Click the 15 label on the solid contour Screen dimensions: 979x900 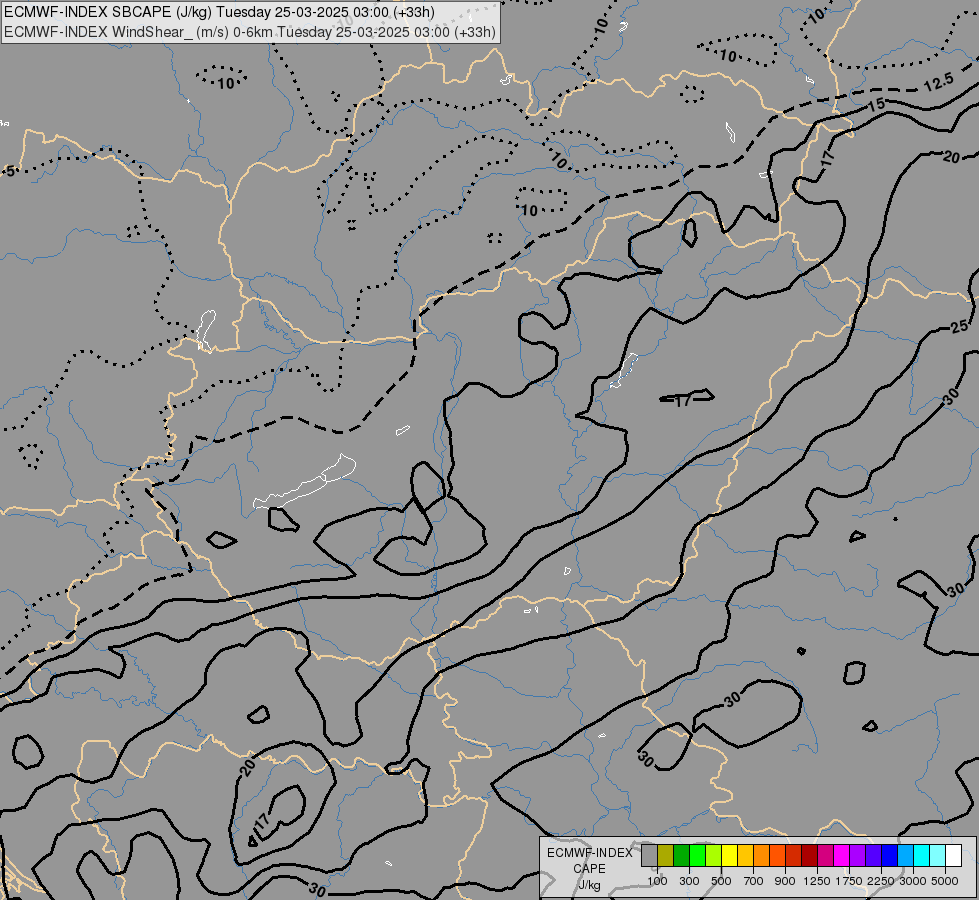877,104
